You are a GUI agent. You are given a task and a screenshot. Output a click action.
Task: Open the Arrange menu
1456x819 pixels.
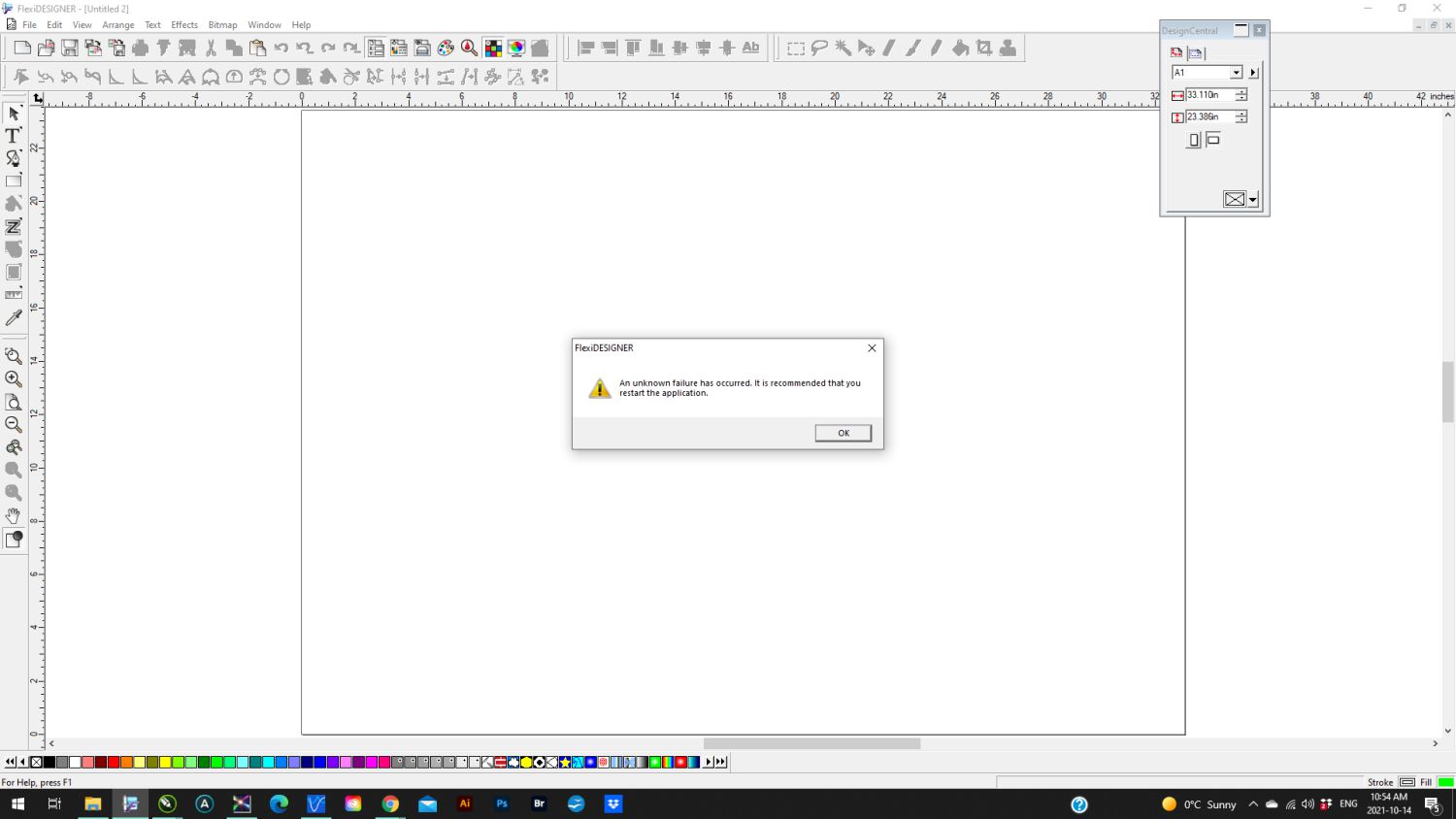pyautogui.click(x=118, y=25)
